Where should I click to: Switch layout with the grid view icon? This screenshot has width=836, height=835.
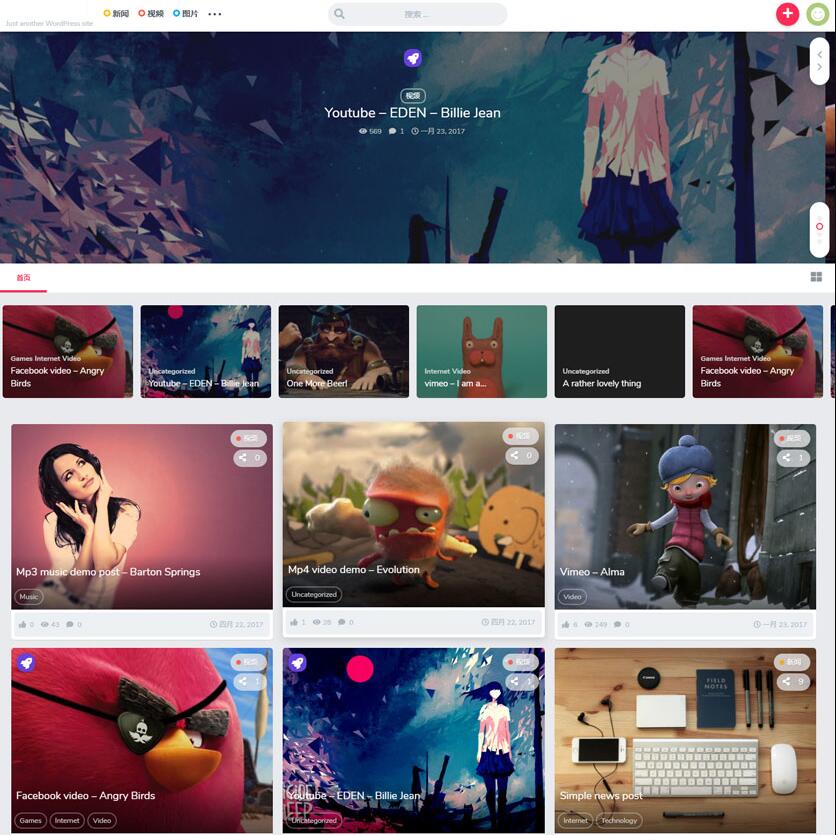[x=816, y=276]
